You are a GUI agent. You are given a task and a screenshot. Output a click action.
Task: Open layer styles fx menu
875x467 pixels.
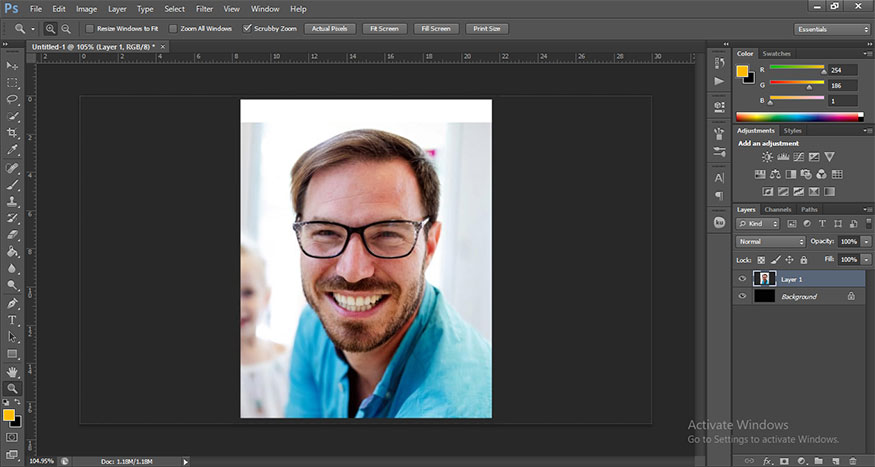[768, 461]
